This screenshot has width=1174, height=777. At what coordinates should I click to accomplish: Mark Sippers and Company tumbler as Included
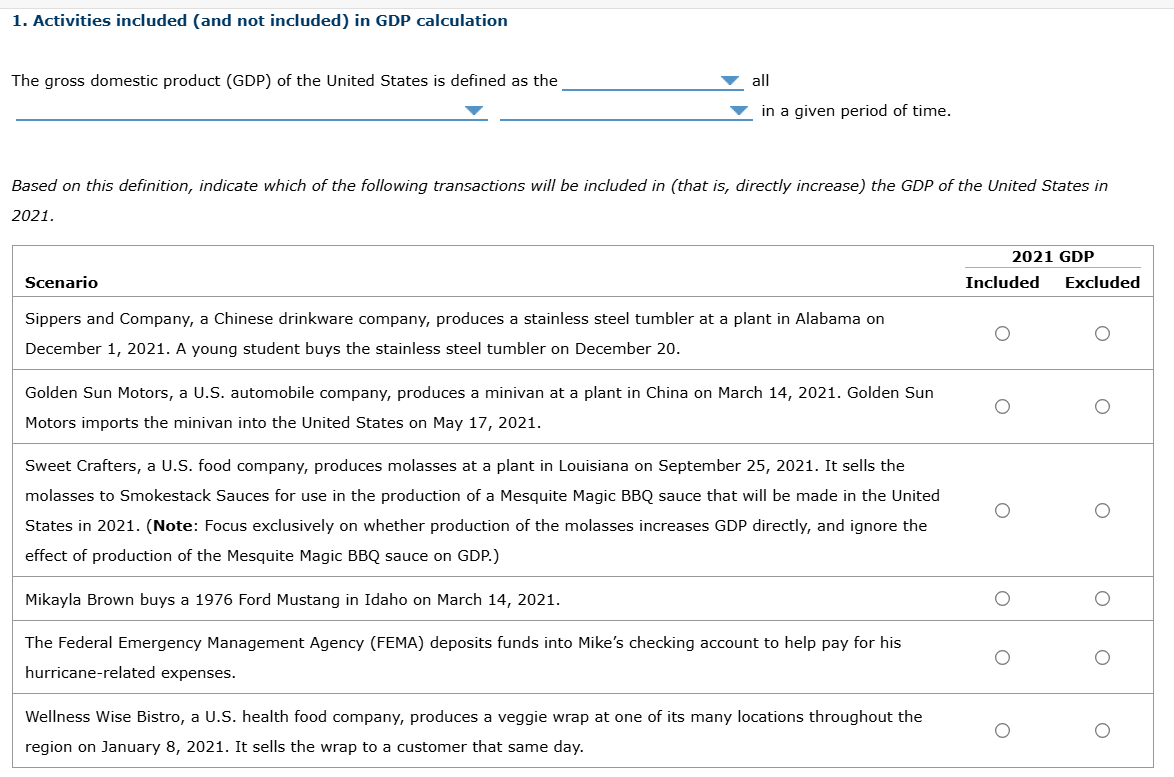click(1002, 333)
